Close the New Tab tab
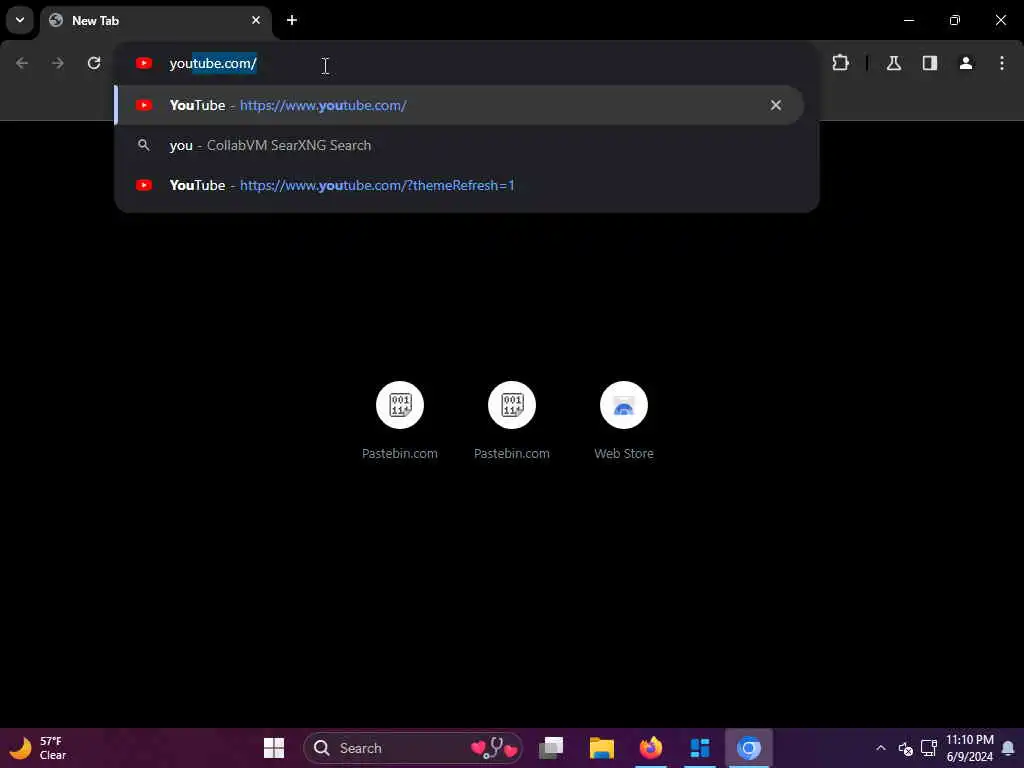Screen dimensions: 1024x768 (x=256, y=20)
